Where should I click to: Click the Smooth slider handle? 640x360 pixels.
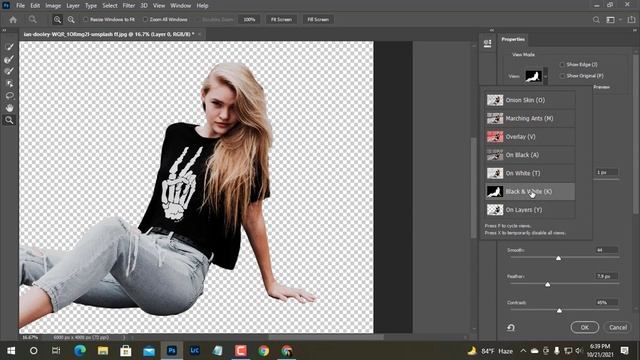(x=558, y=258)
